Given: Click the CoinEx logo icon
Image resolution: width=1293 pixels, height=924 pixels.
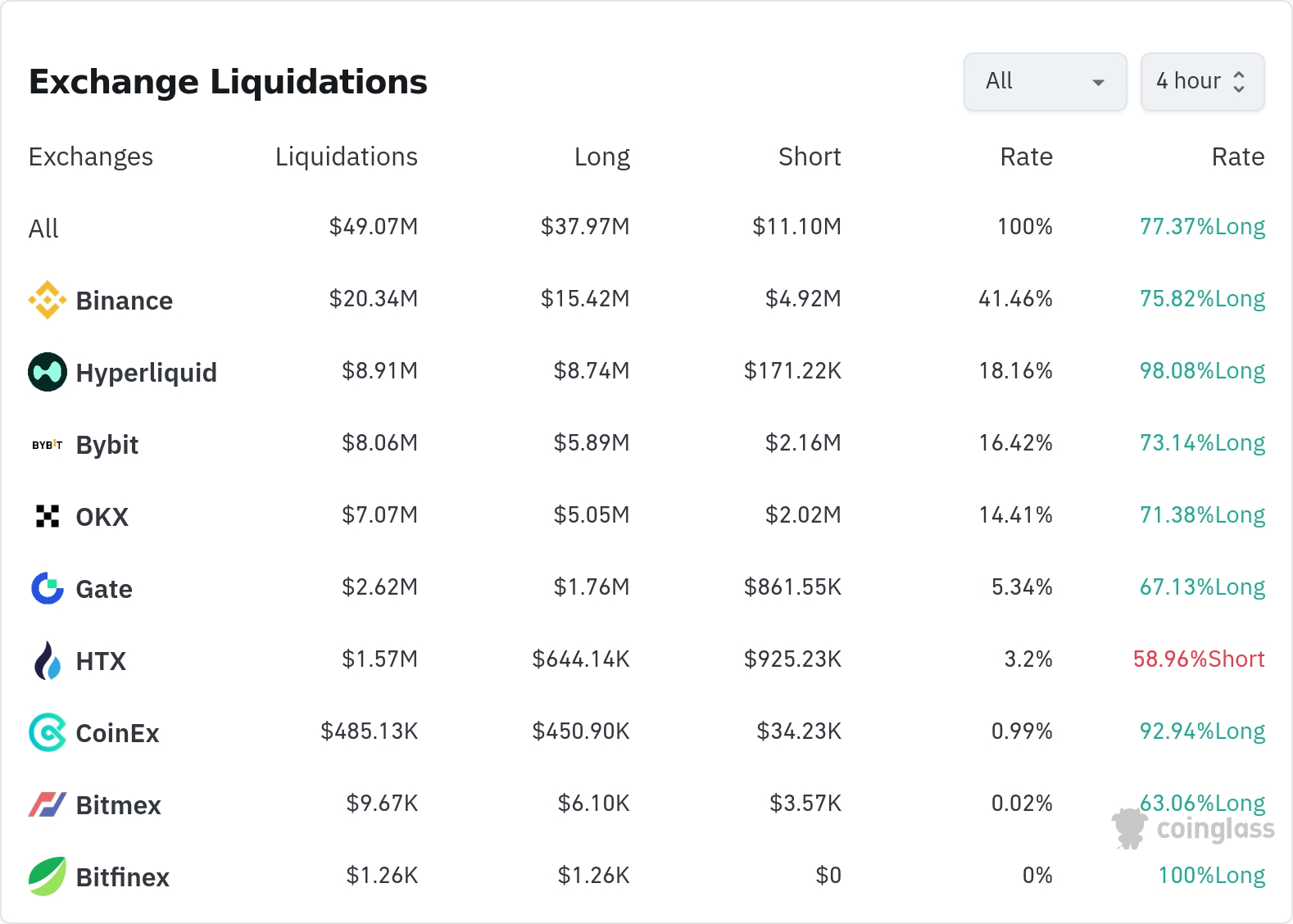Looking at the screenshot, I should click(x=48, y=733).
